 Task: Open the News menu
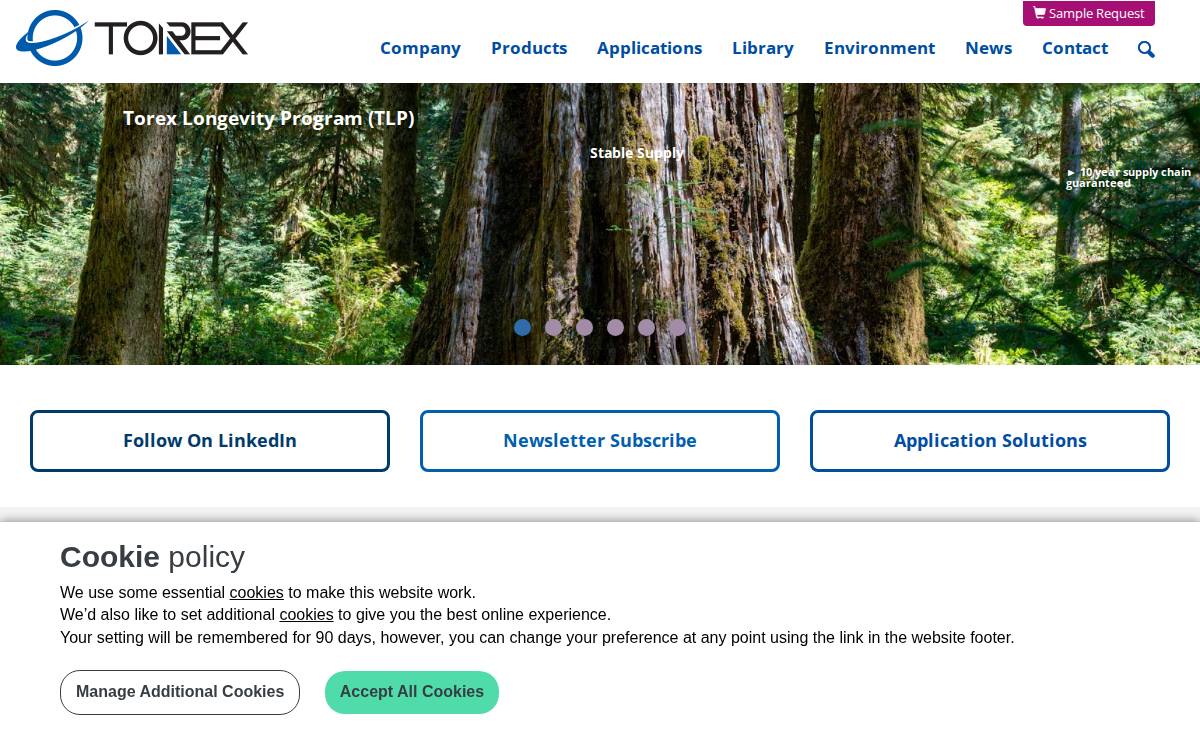point(988,48)
